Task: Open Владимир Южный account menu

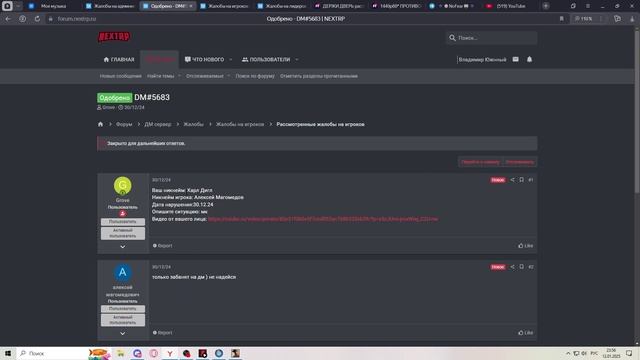Action: [x=482, y=60]
